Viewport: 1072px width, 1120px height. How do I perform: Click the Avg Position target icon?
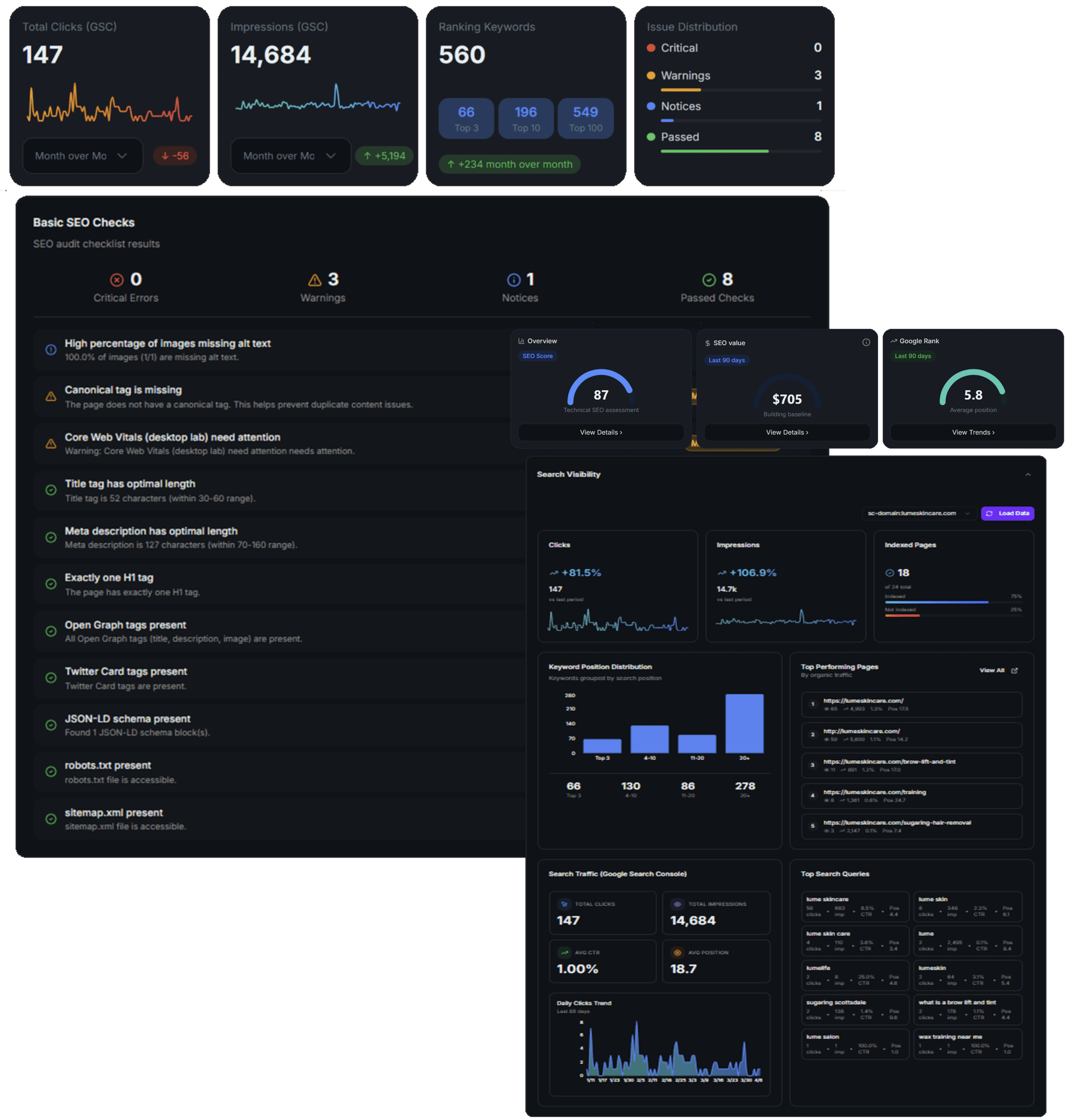678,953
